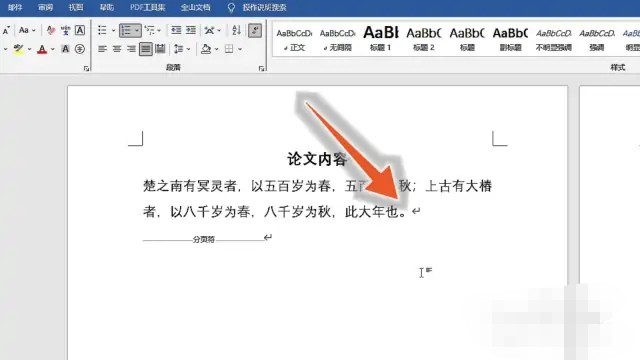Toggle the numbered list button

(126, 30)
